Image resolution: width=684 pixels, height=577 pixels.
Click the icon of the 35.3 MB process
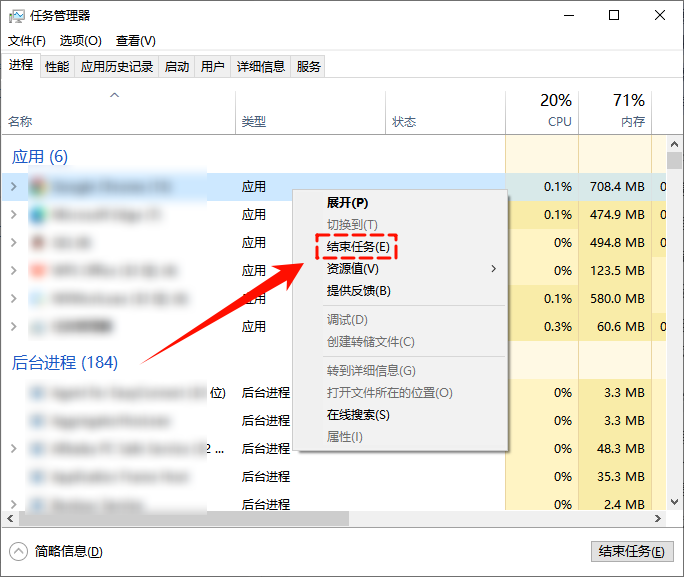coord(38,476)
